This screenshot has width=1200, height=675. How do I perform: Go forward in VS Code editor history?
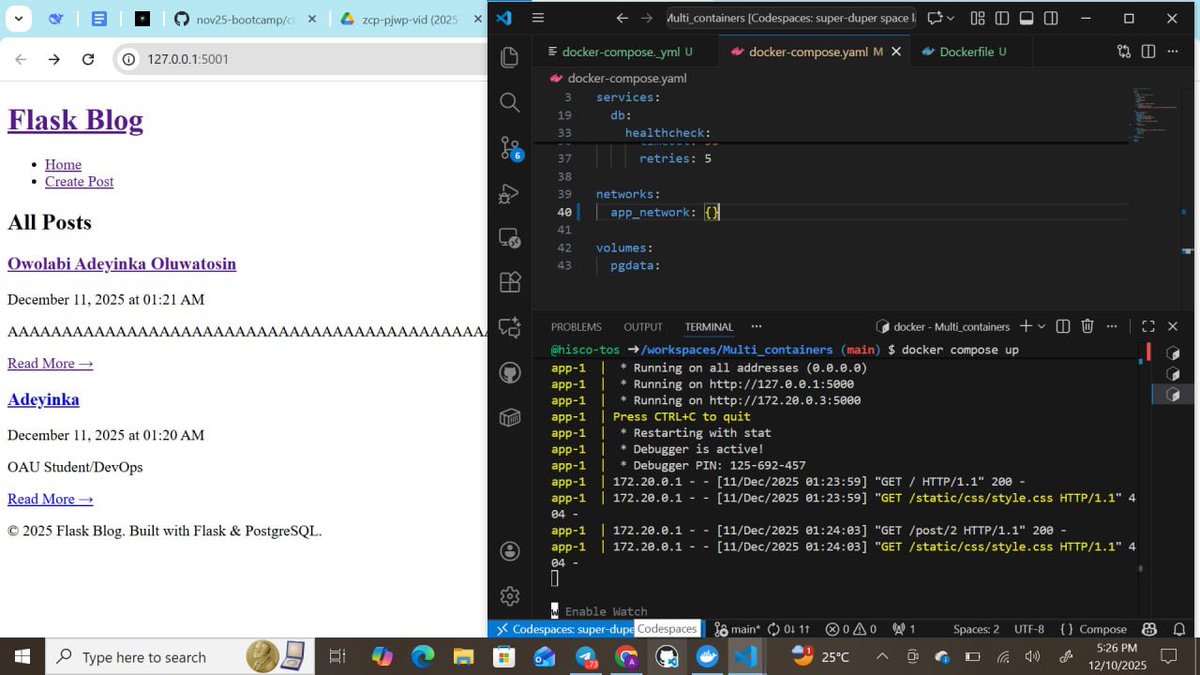click(647, 18)
